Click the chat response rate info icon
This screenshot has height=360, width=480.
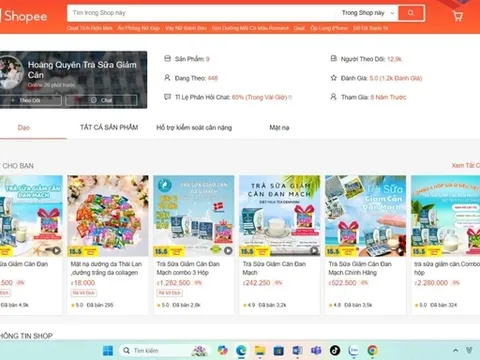coord(290,97)
